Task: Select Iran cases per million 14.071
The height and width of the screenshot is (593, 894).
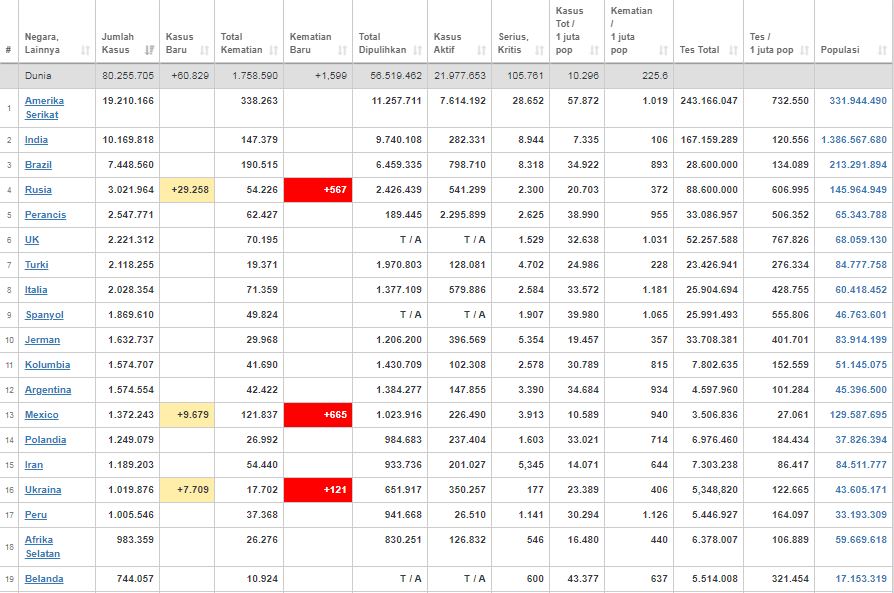Action: coord(583,465)
